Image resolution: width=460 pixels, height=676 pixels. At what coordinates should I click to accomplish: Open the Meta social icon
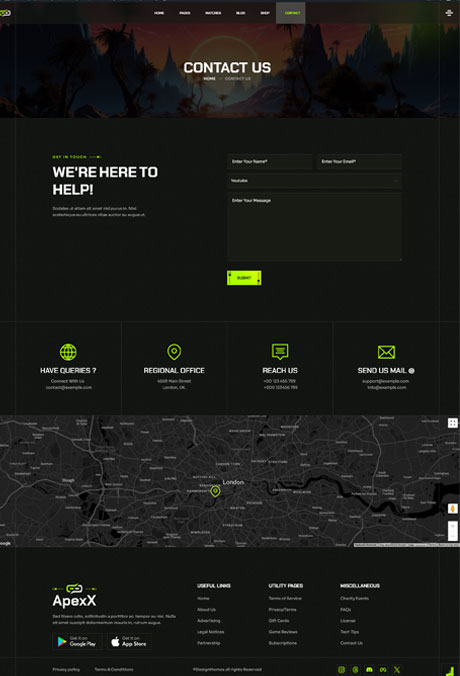pos(383,670)
